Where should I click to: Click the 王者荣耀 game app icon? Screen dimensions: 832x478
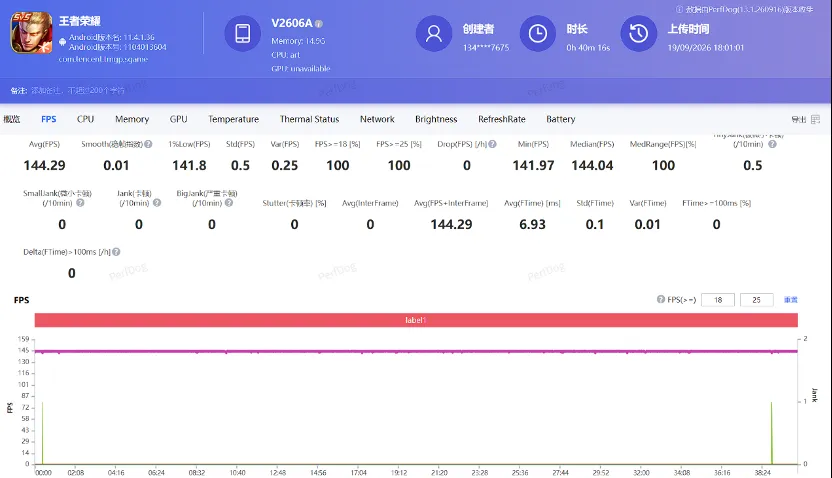coord(31,33)
